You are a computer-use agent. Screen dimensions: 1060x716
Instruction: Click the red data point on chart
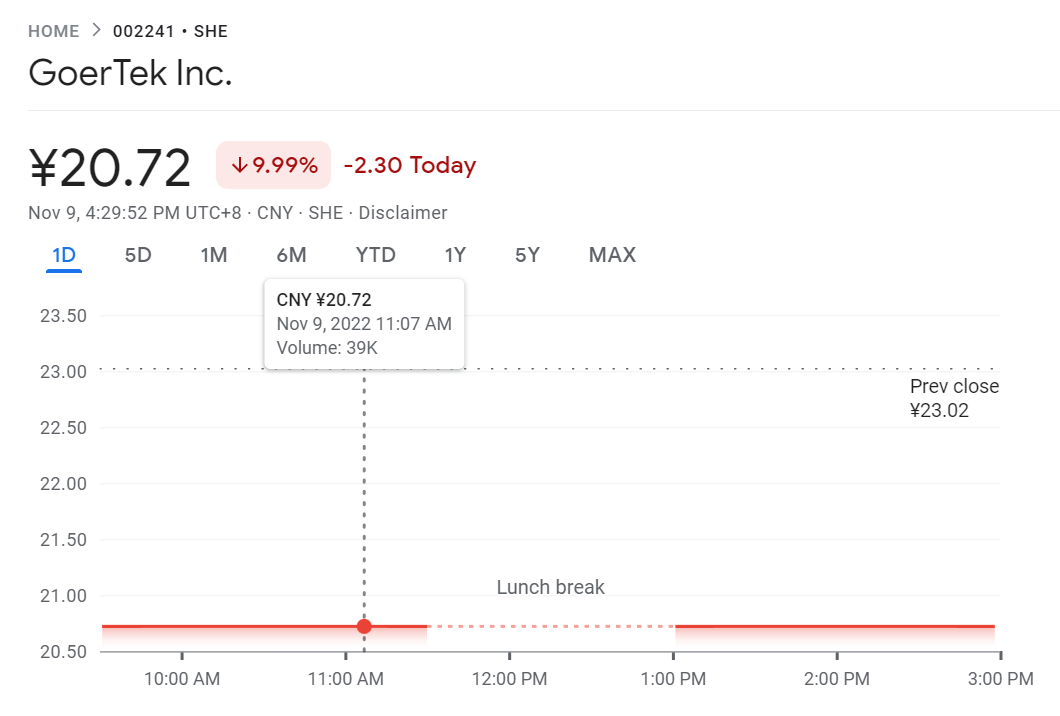point(364,627)
